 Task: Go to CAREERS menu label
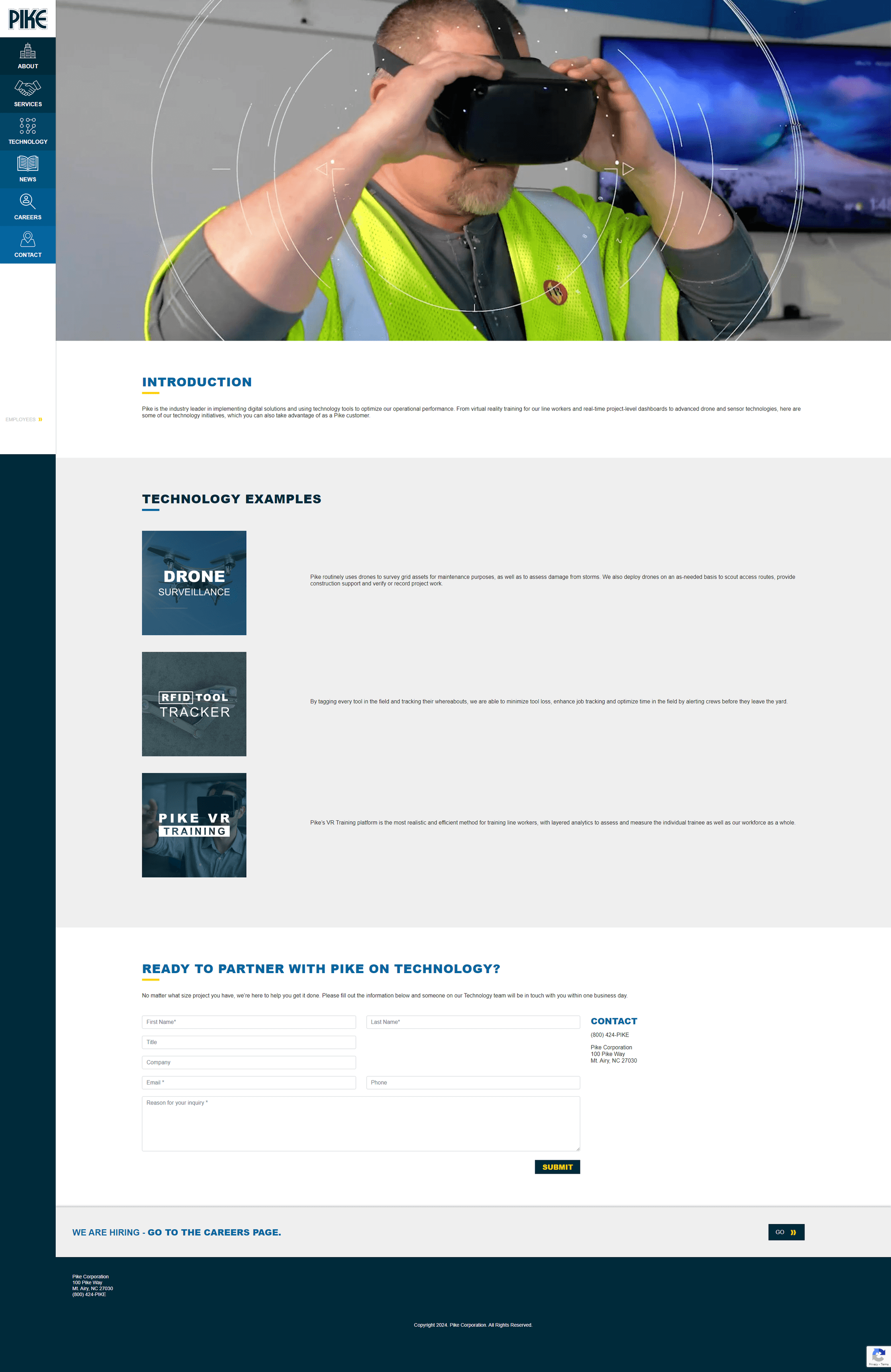pyautogui.click(x=28, y=218)
